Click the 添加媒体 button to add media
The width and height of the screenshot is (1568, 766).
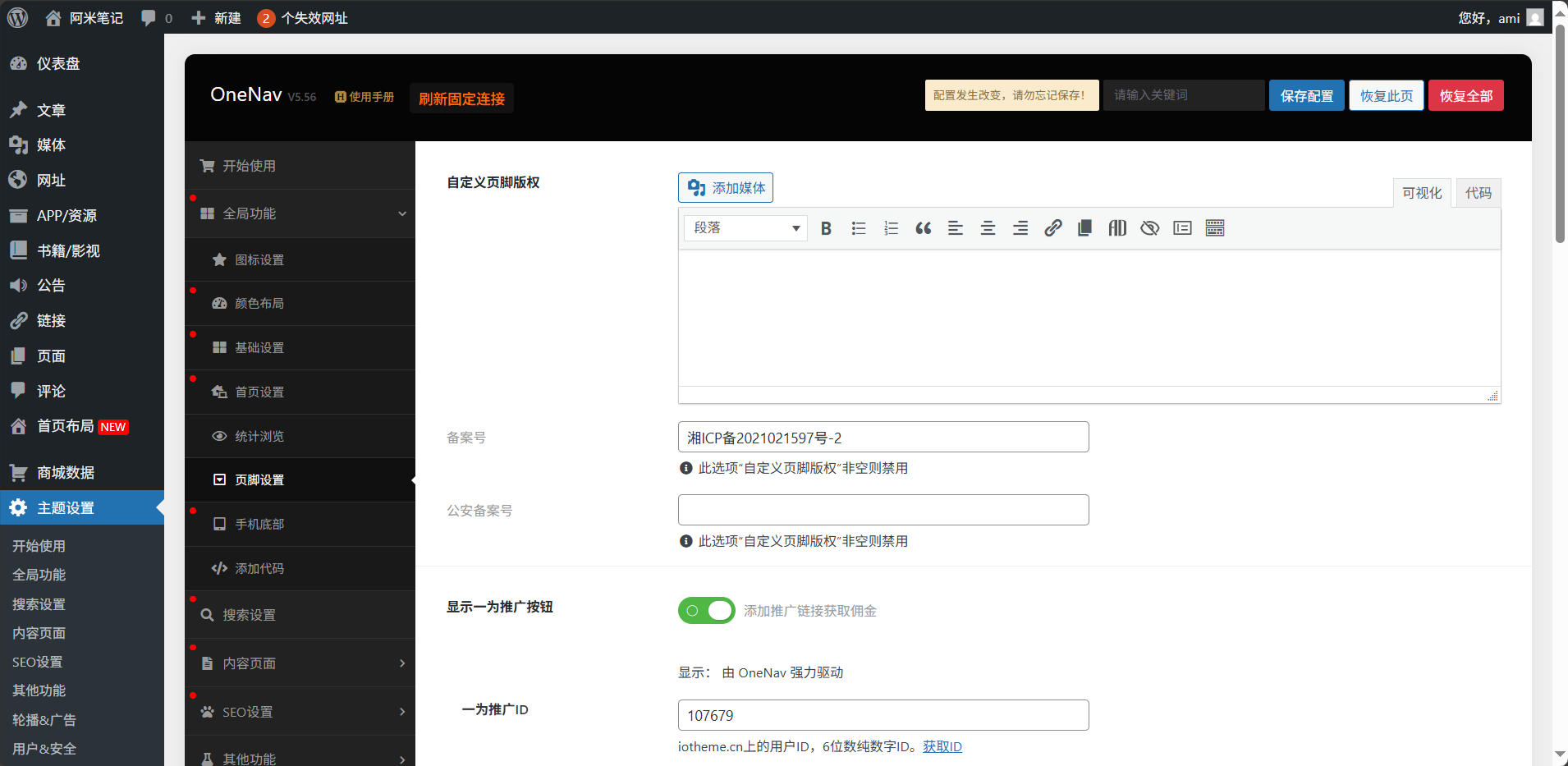(726, 187)
